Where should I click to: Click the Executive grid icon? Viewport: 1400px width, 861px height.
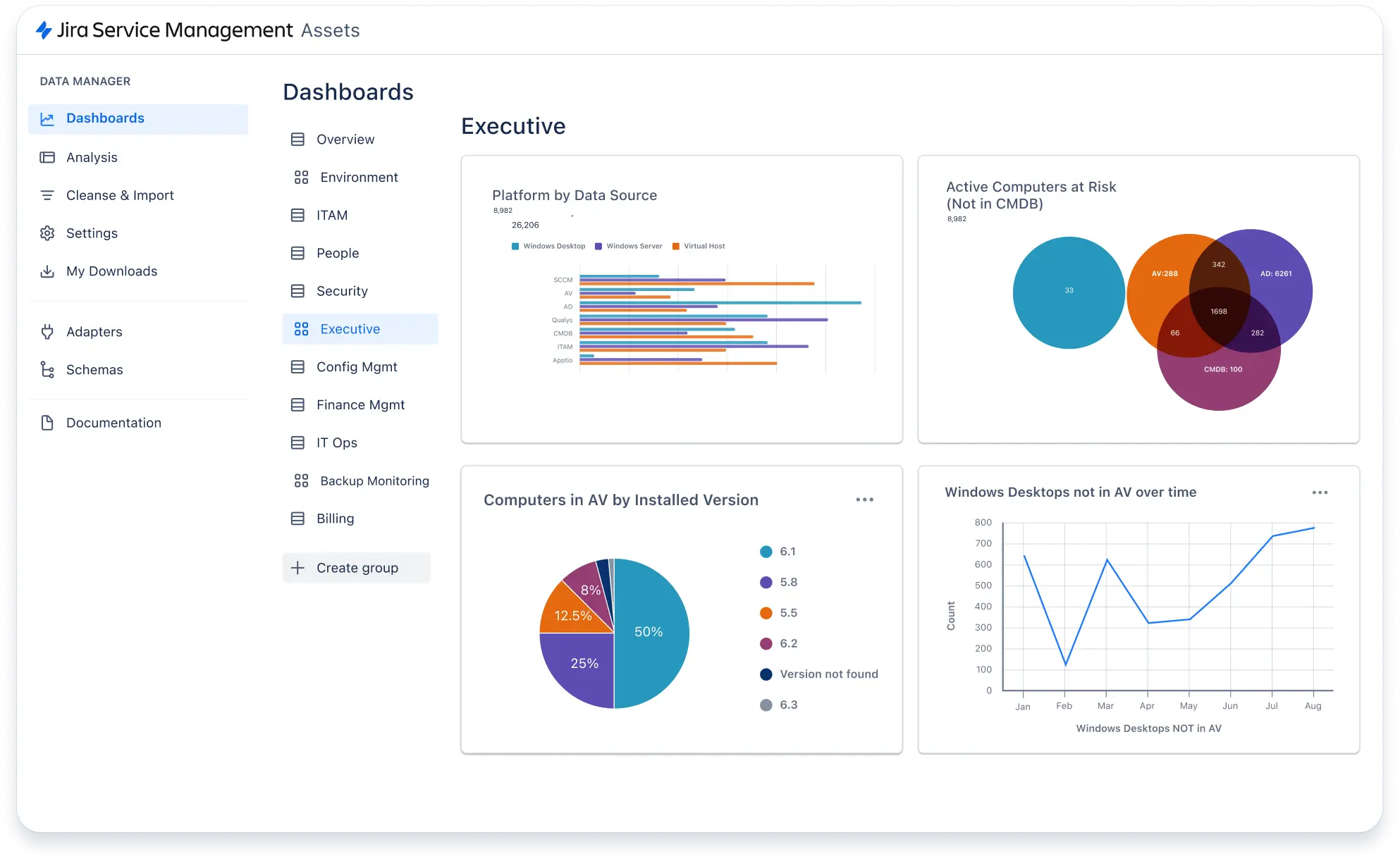point(302,329)
